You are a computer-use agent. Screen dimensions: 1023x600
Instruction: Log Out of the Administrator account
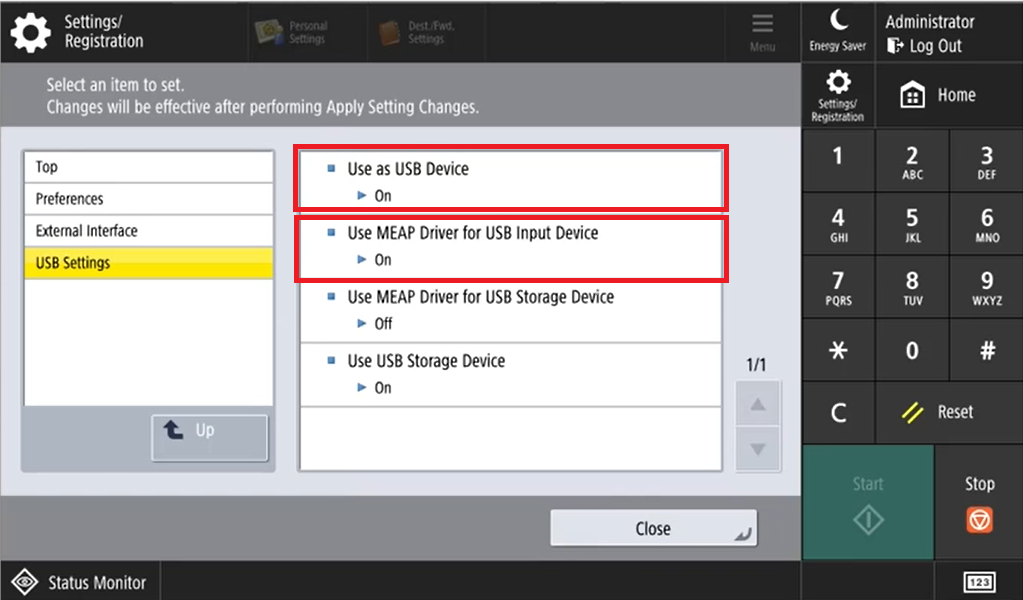click(x=925, y=46)
